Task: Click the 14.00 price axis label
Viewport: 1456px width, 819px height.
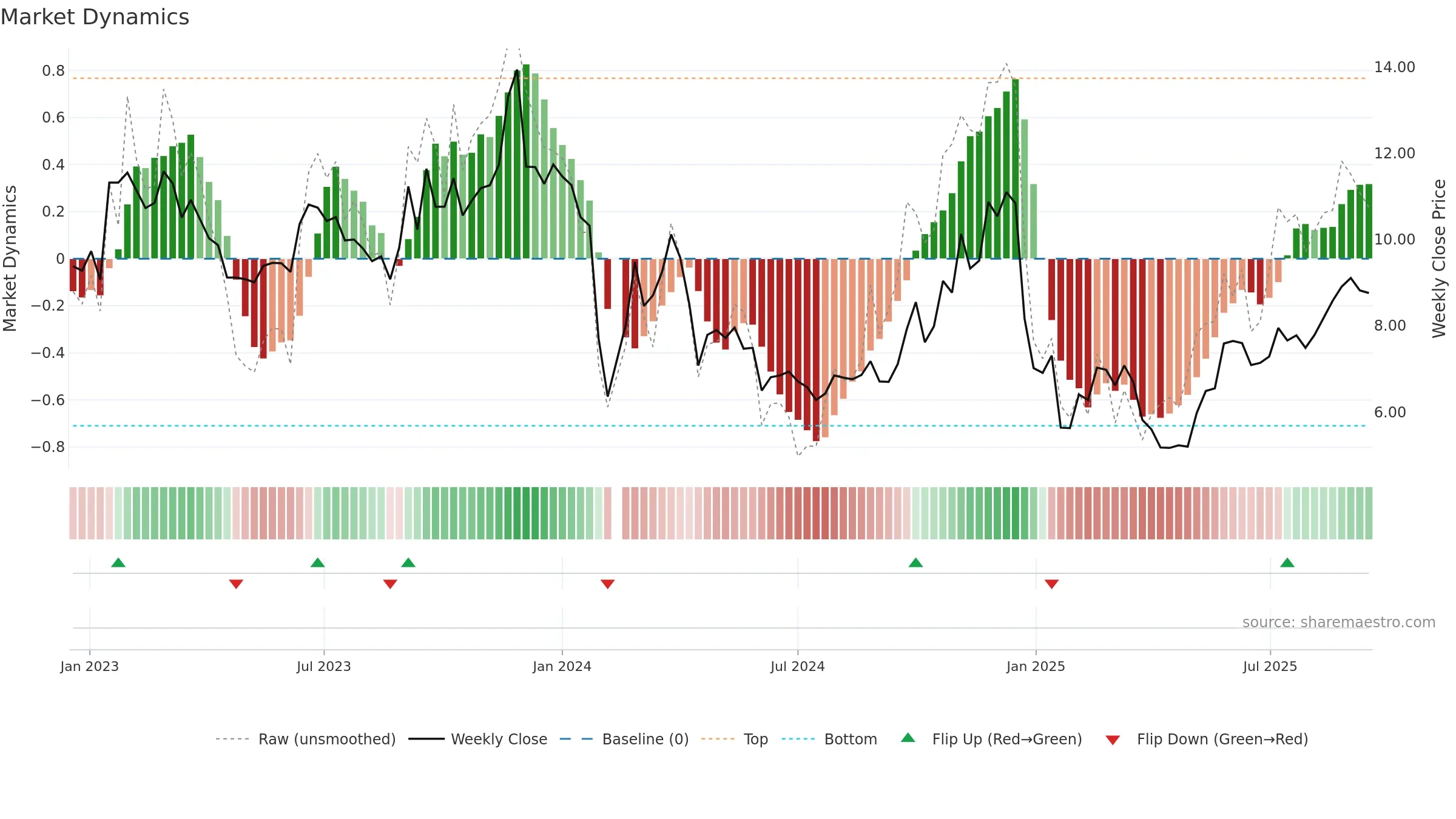Action: point(1395,67)
